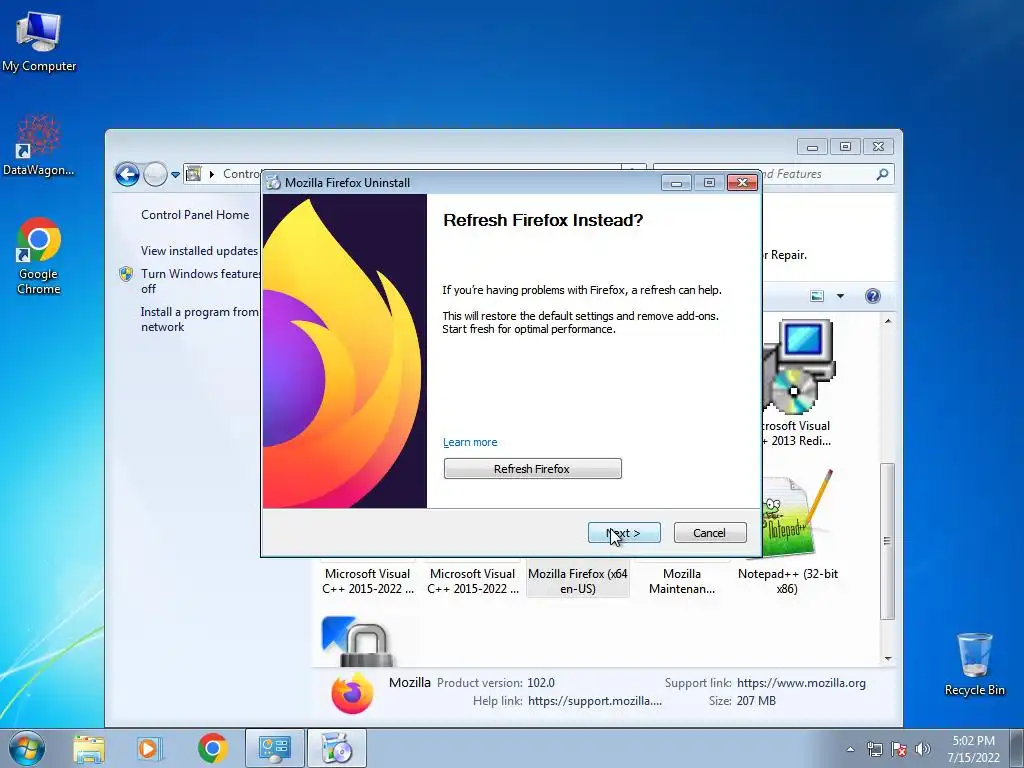
Task: Click the network tray icon
Action: click(x=874, y=750)
